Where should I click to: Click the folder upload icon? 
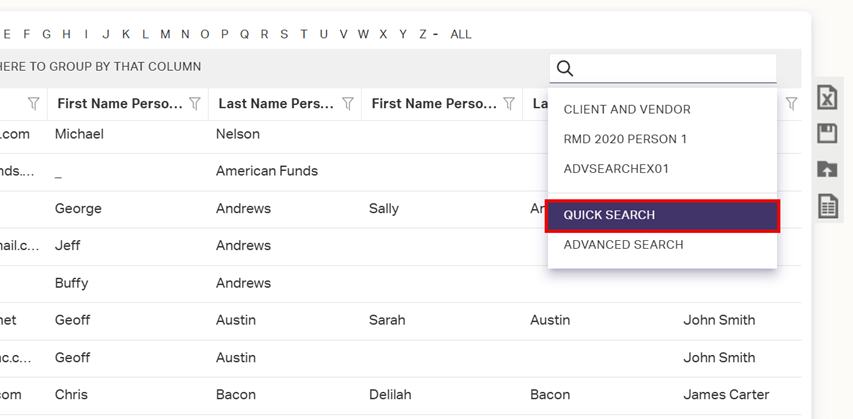(827, 169)
